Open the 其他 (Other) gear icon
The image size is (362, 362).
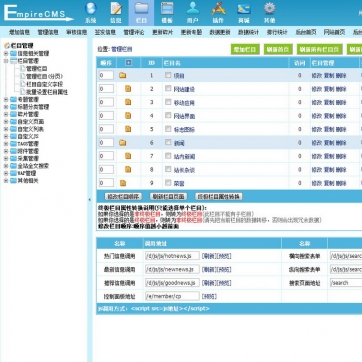[x=269, y=9]
